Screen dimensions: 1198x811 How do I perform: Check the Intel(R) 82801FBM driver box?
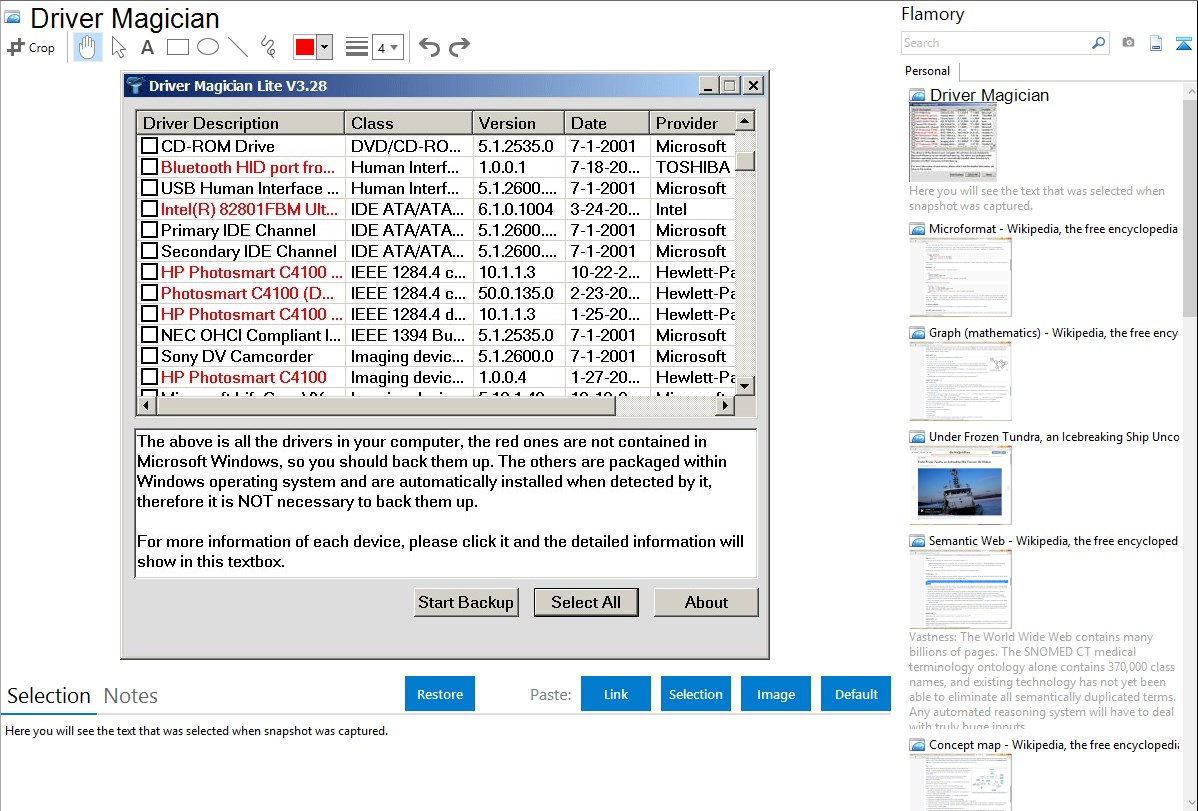click(x=150, y=209)
